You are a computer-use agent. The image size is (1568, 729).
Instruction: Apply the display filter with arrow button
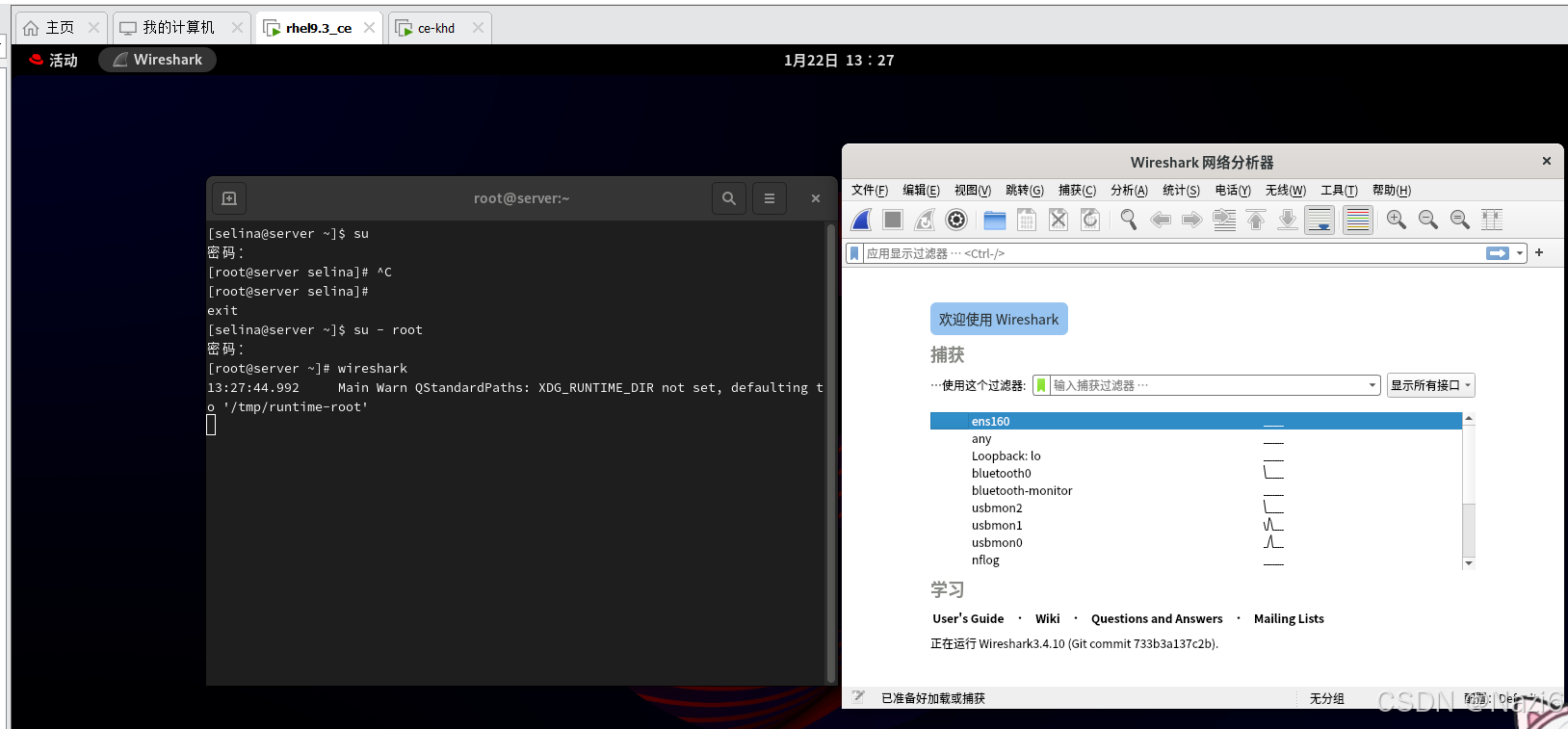[1498, 253]
